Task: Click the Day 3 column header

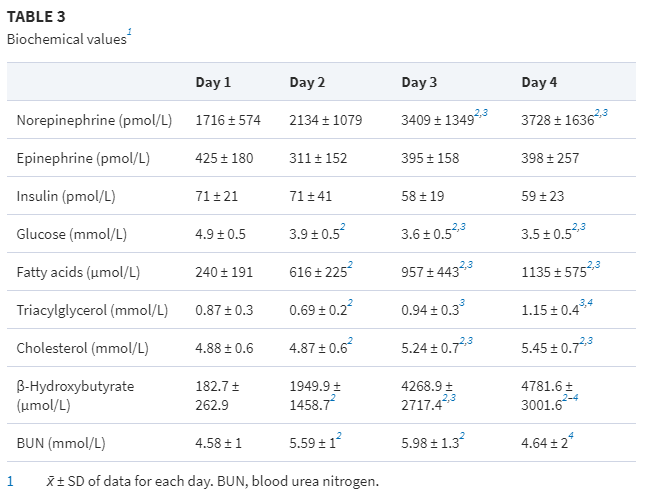Action: click(419, 82)
